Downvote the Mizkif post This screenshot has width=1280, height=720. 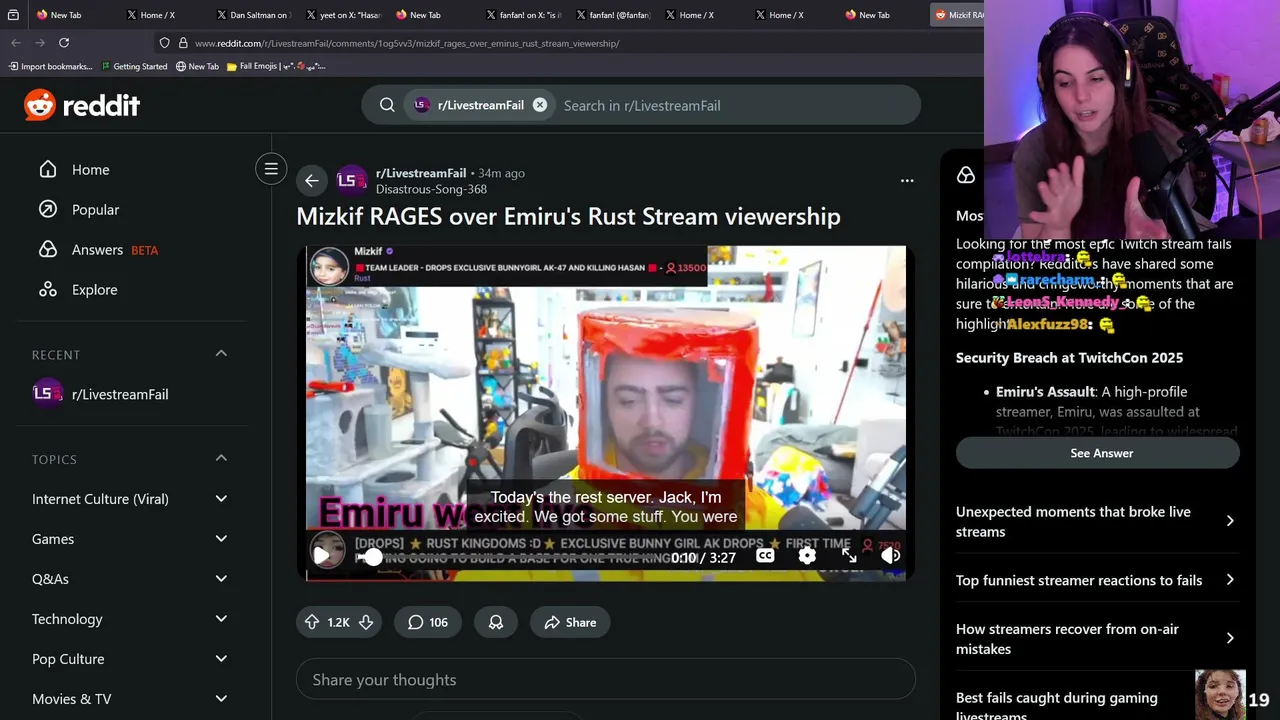point(366,622)
